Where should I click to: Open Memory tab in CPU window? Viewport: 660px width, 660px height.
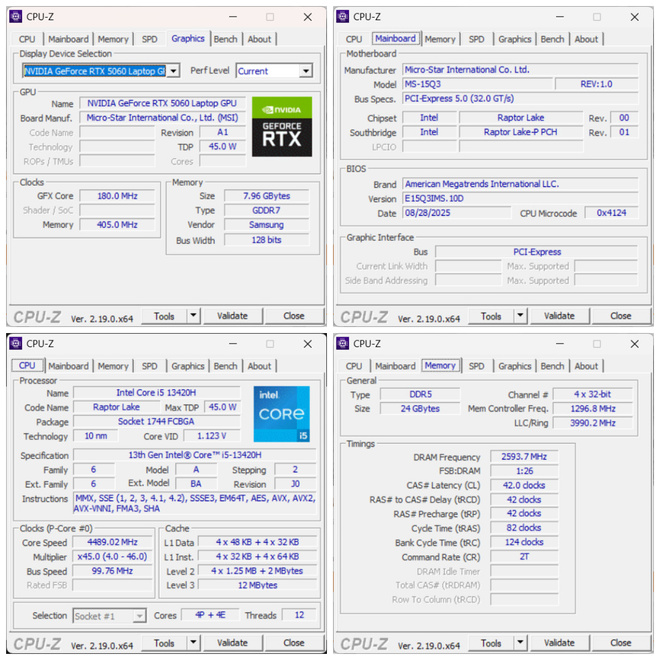(x=113, y=366)
